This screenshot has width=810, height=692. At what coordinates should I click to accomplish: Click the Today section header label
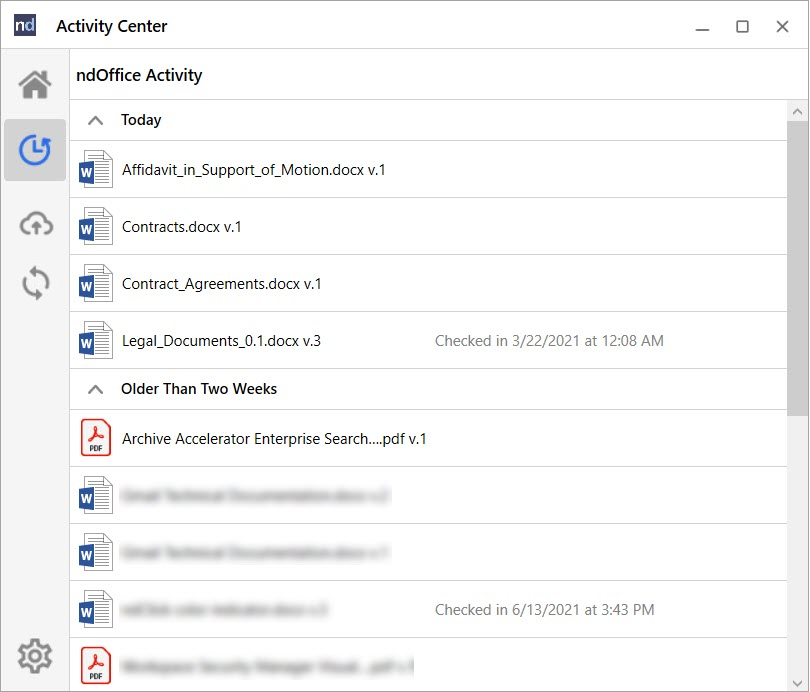[141, 120]
